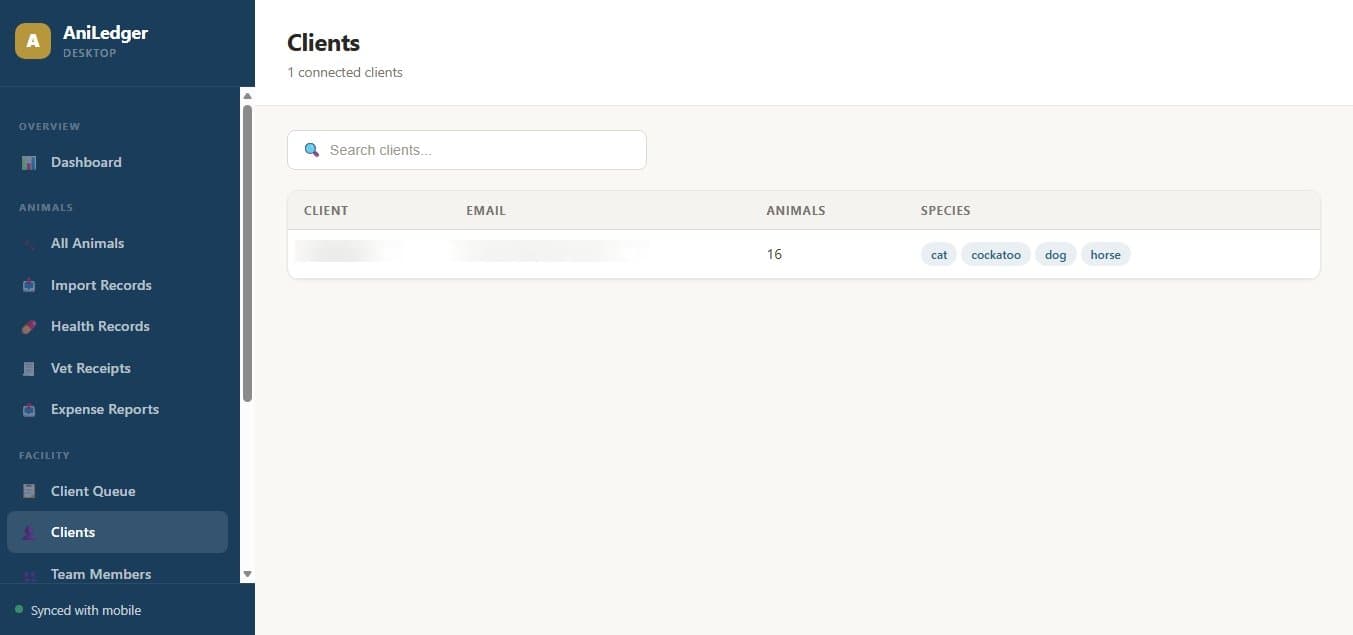
Task: Click the Team Members icon
Action: pos(29,574)
